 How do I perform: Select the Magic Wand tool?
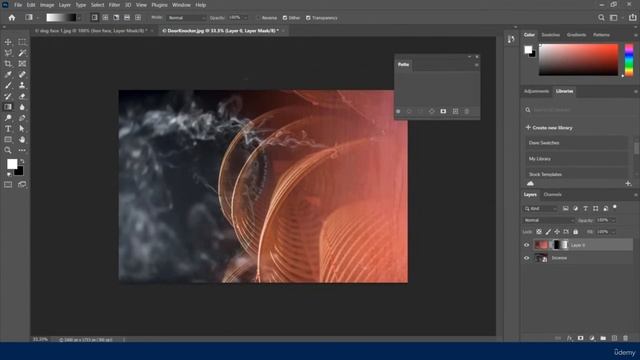tap(22, 53)
